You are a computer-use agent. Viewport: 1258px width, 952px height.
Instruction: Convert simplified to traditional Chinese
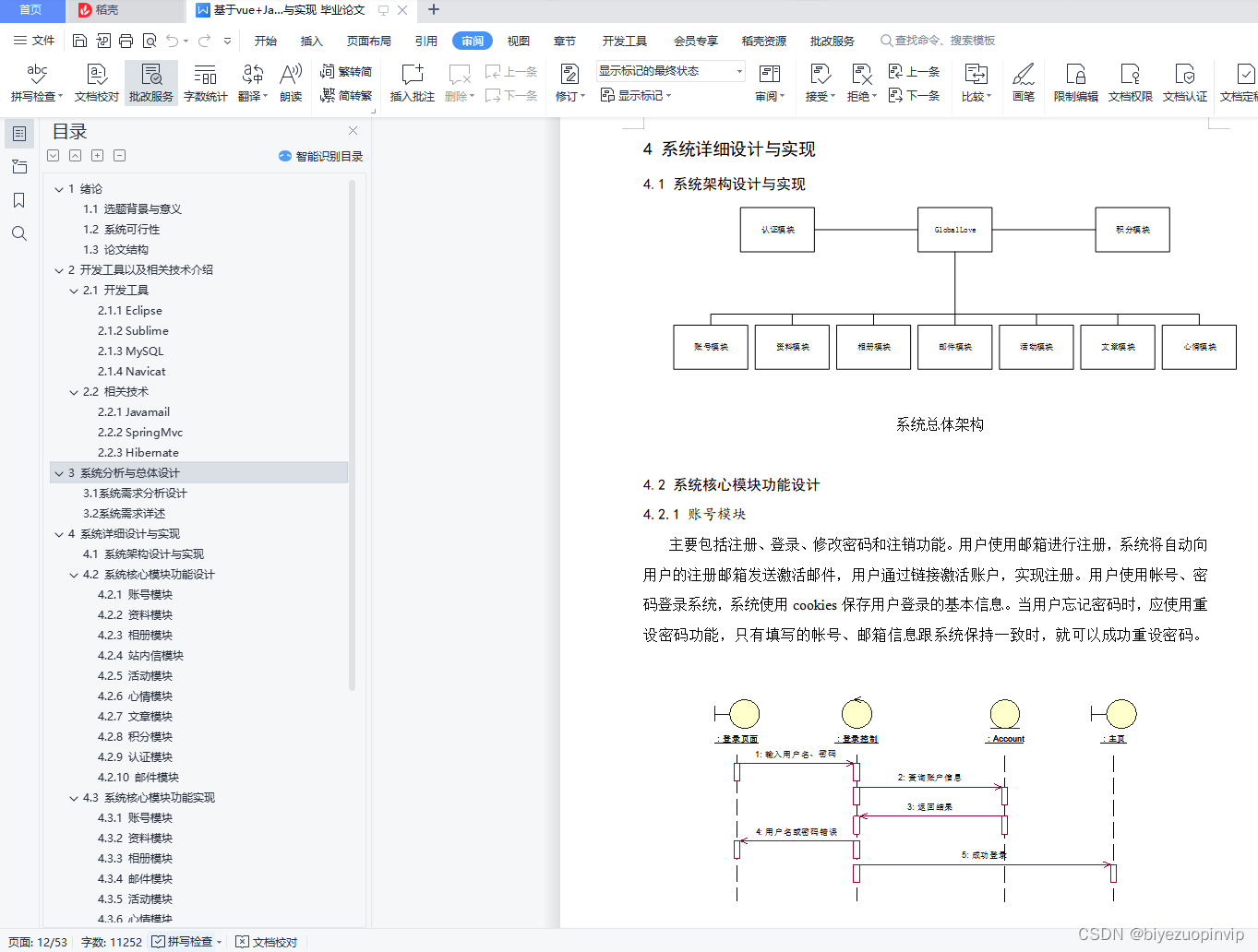pyautogui.click(x=346, y=95)
